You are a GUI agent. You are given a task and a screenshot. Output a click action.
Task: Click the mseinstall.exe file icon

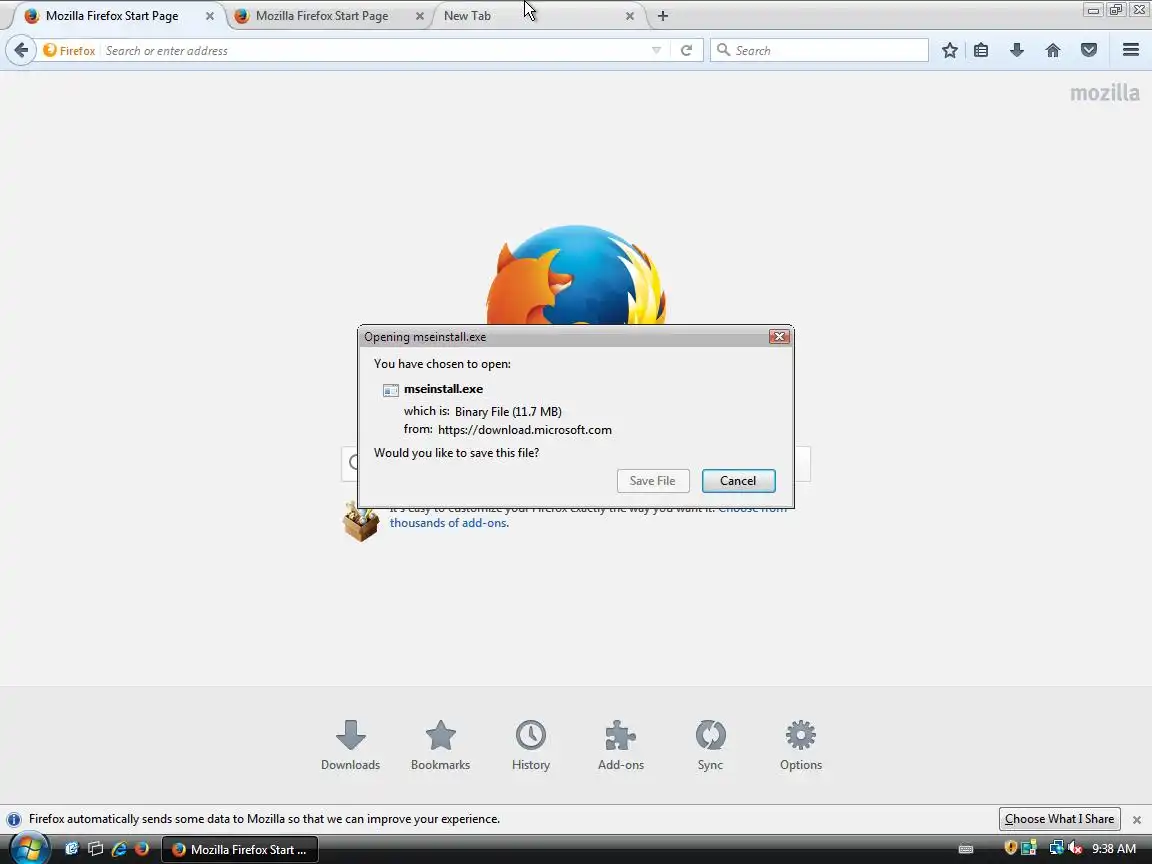coord(391,390)
